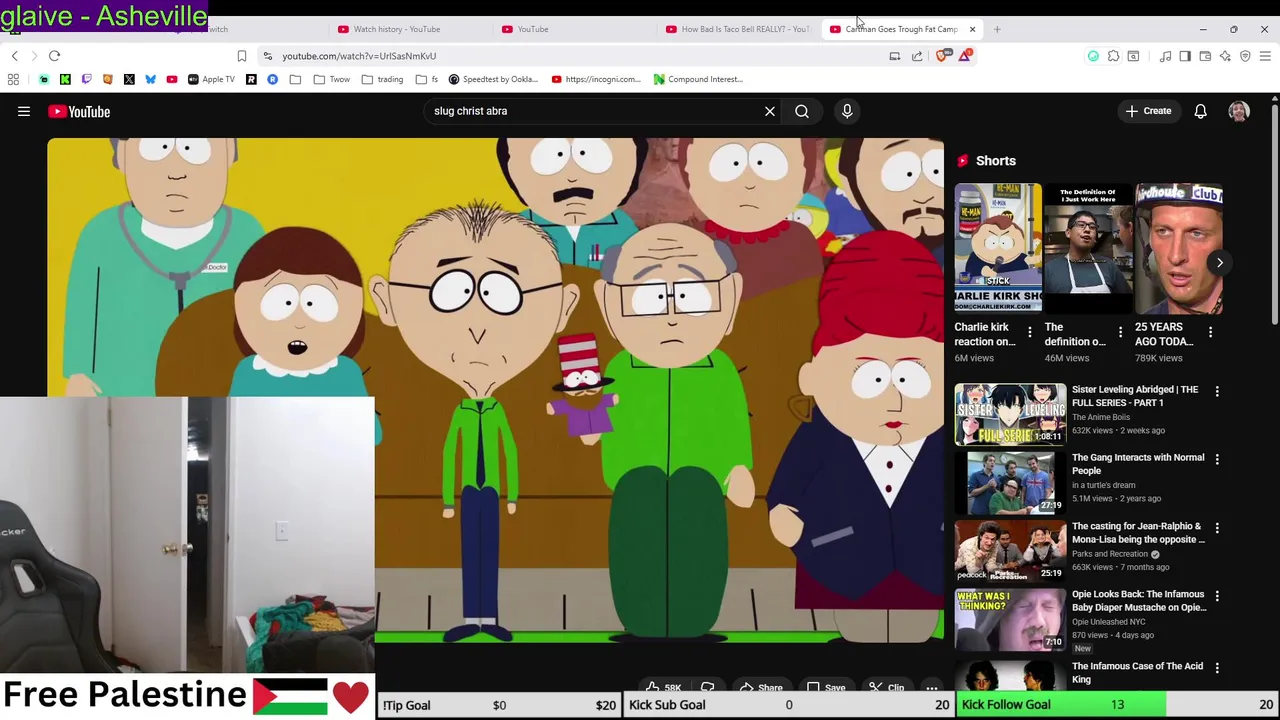Open Sister Leveling Abridged video thumbnail
This screenshot has height=720, width=1280.
[1010, 414]
